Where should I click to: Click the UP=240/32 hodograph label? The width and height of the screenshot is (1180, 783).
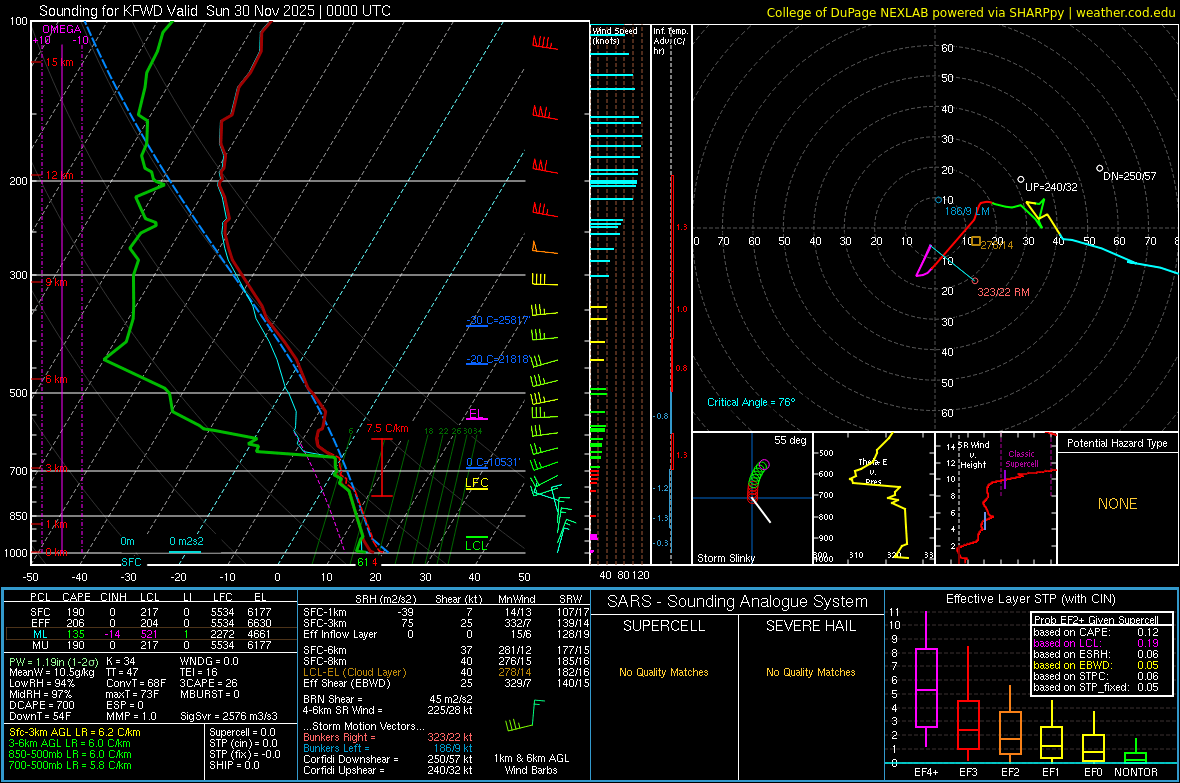point(1051,187)
